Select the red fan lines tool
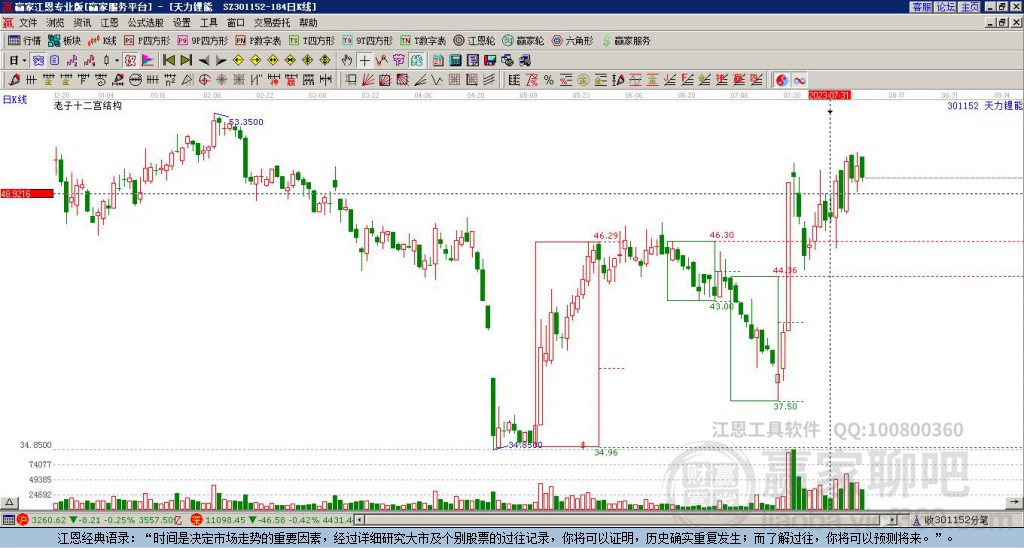 368,80
